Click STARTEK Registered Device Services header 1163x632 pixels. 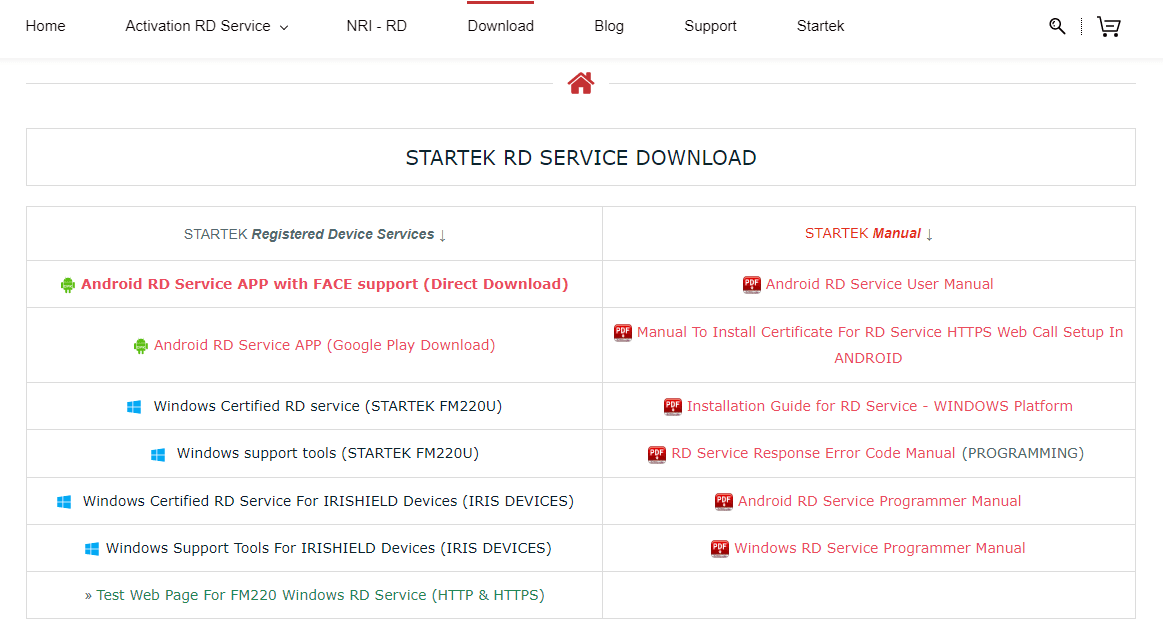point(314,234)
